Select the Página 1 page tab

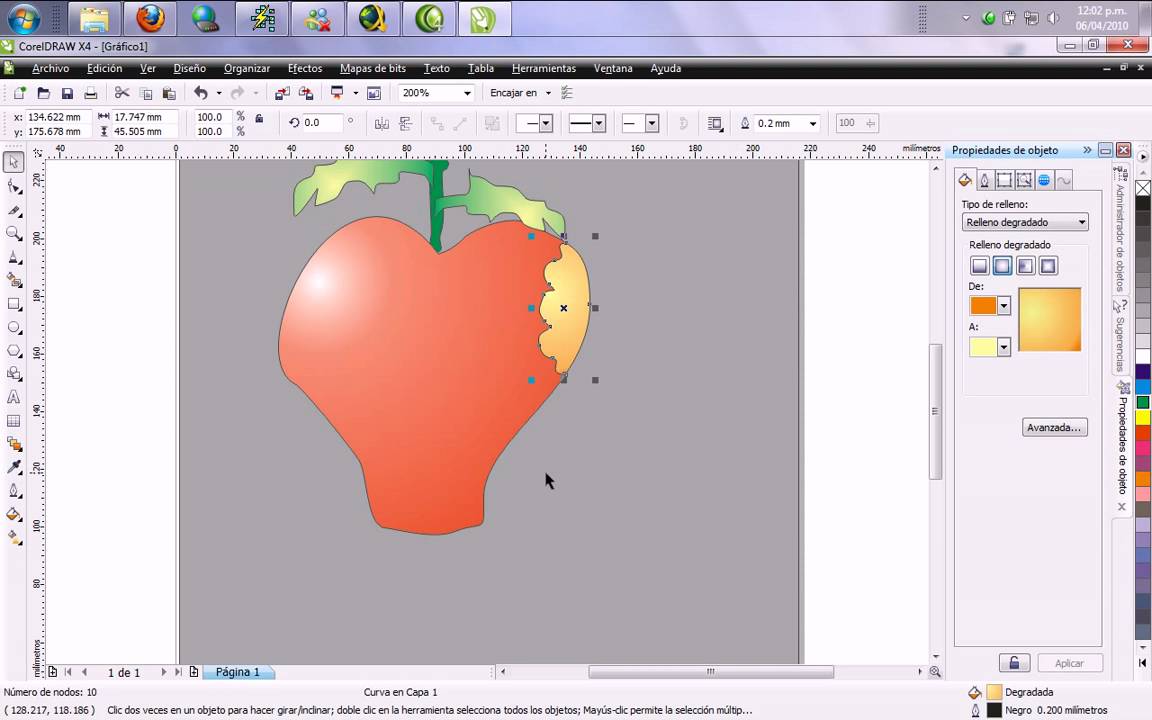click(238, 672)
